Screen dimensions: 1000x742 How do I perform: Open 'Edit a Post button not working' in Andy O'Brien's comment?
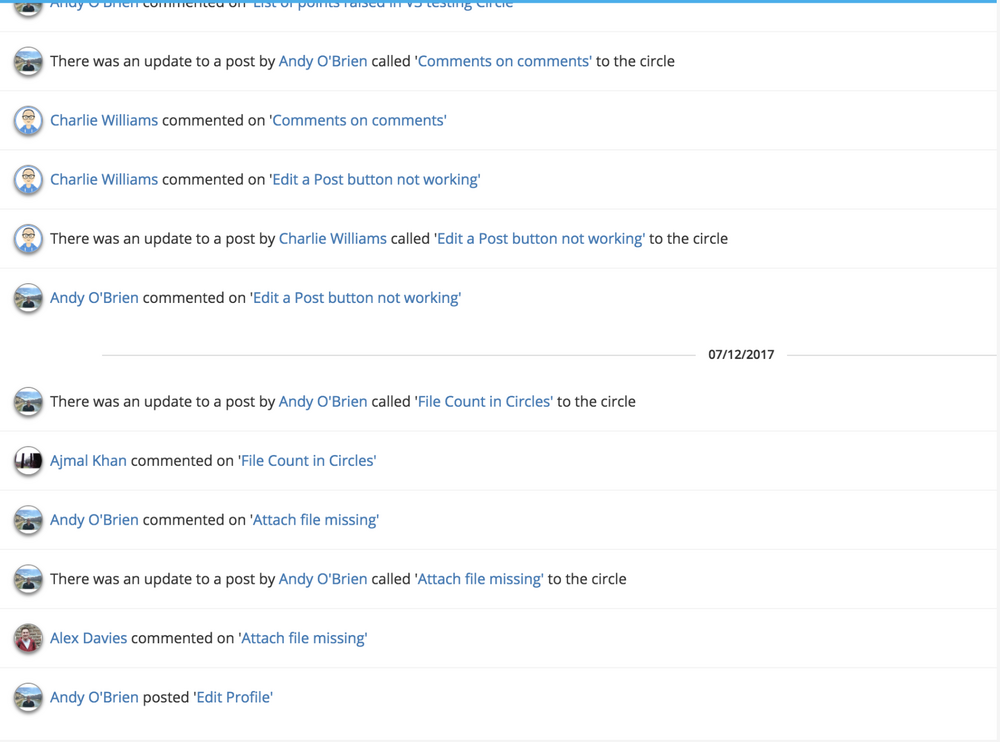point(357,298)
